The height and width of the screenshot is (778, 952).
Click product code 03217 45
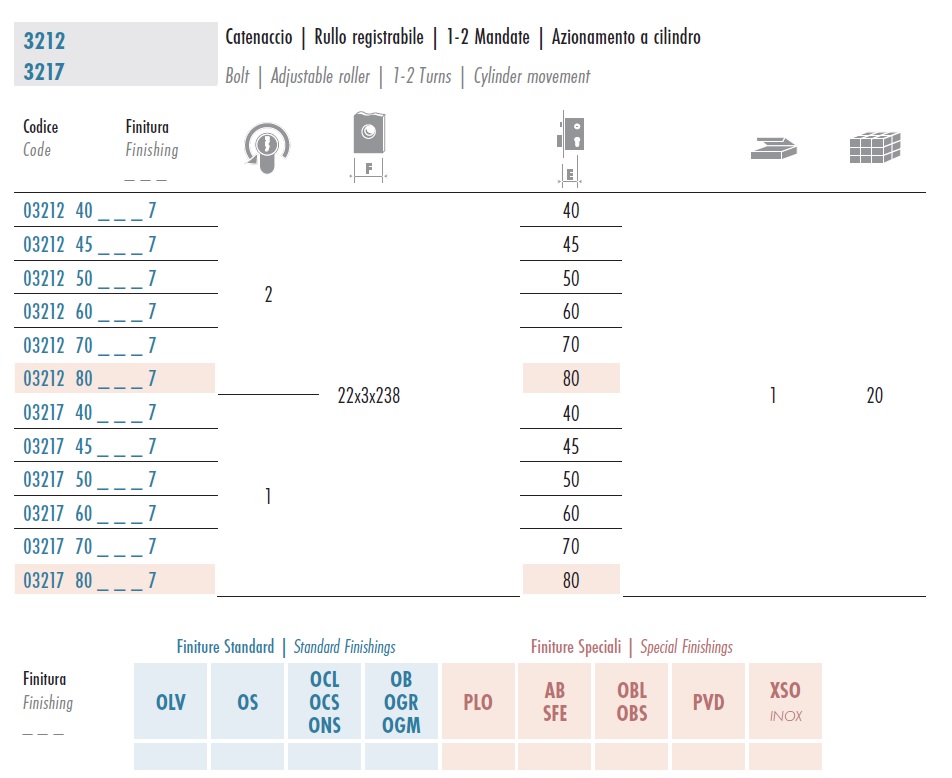coord(90,446)
